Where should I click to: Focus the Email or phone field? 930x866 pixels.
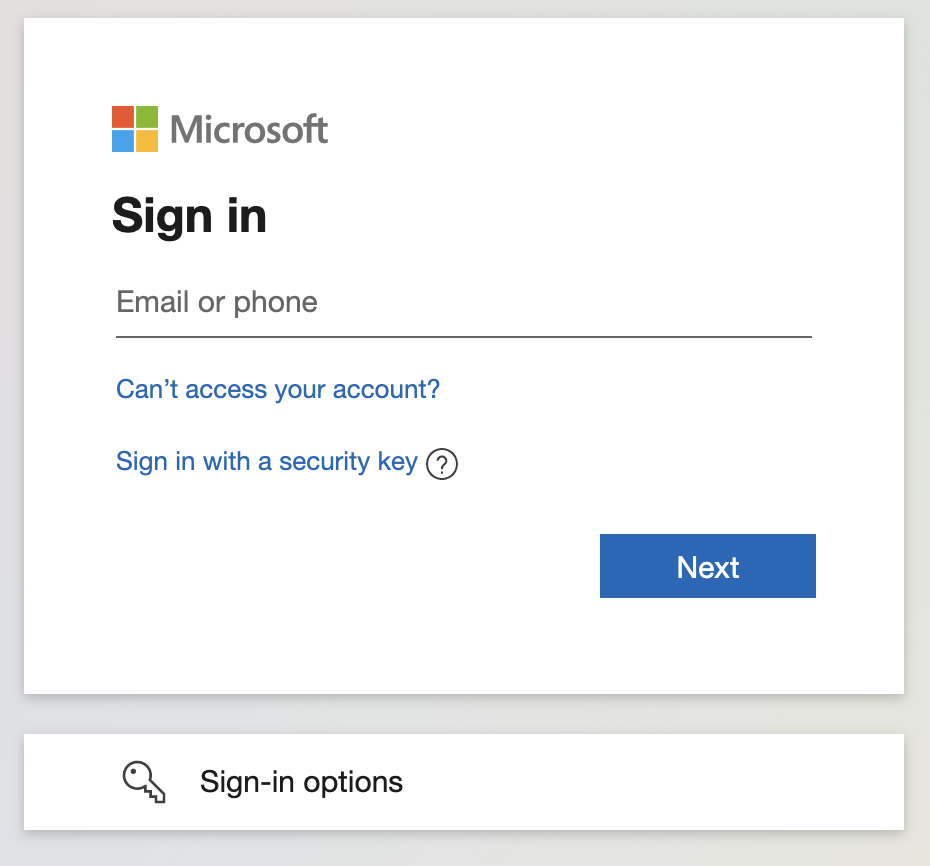tap(463, 302)
